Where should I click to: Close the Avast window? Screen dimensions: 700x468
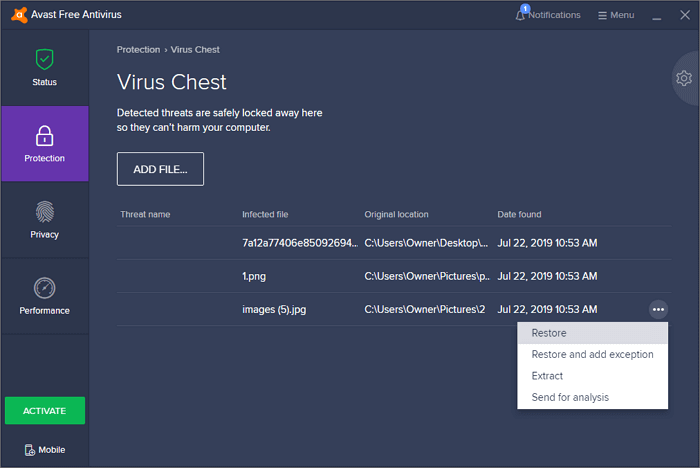coord(685,15)
